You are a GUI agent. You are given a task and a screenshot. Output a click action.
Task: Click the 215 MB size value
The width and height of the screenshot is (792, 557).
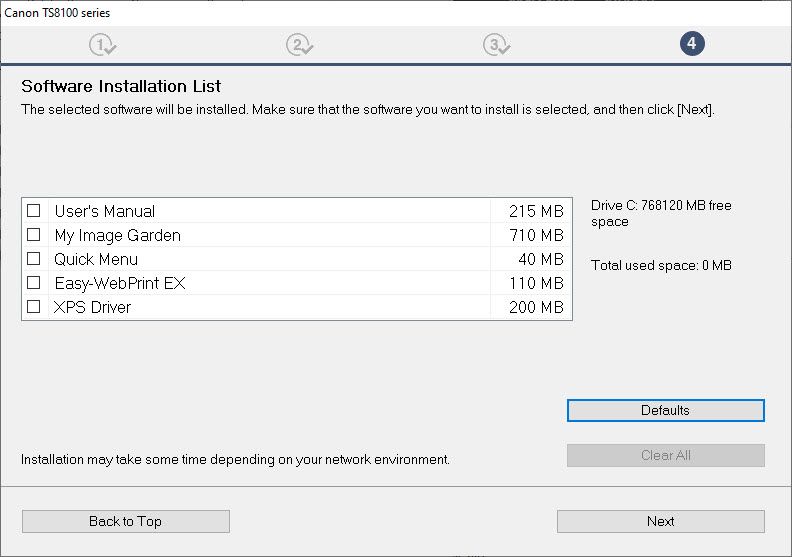tap(536, 211)
